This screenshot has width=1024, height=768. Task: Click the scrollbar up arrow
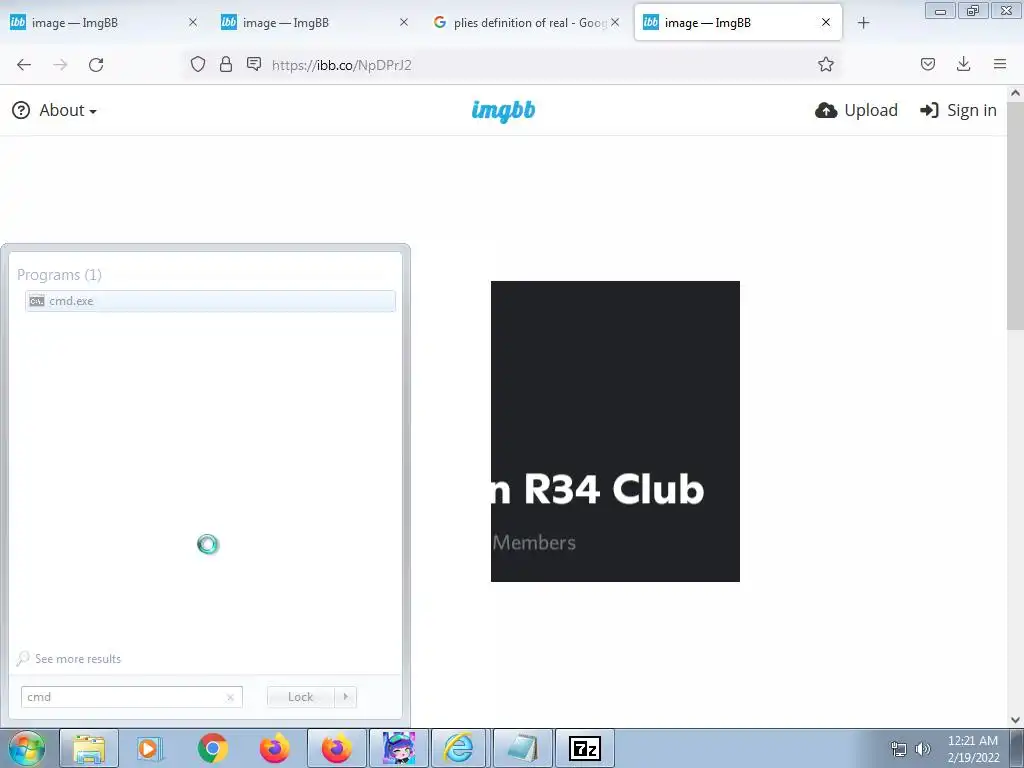(1016, 93)
